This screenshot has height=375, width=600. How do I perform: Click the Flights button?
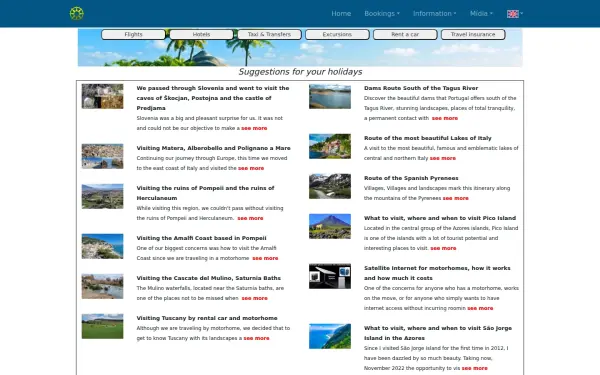point(133,34)
